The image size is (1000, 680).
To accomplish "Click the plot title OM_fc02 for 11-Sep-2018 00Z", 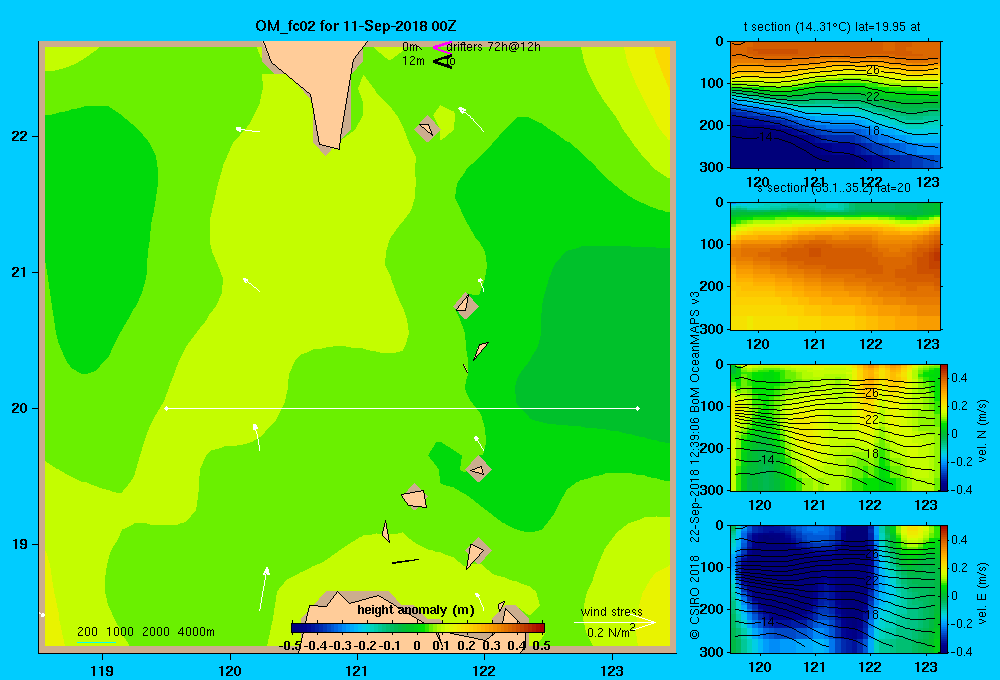I will (x=356, y=26).
